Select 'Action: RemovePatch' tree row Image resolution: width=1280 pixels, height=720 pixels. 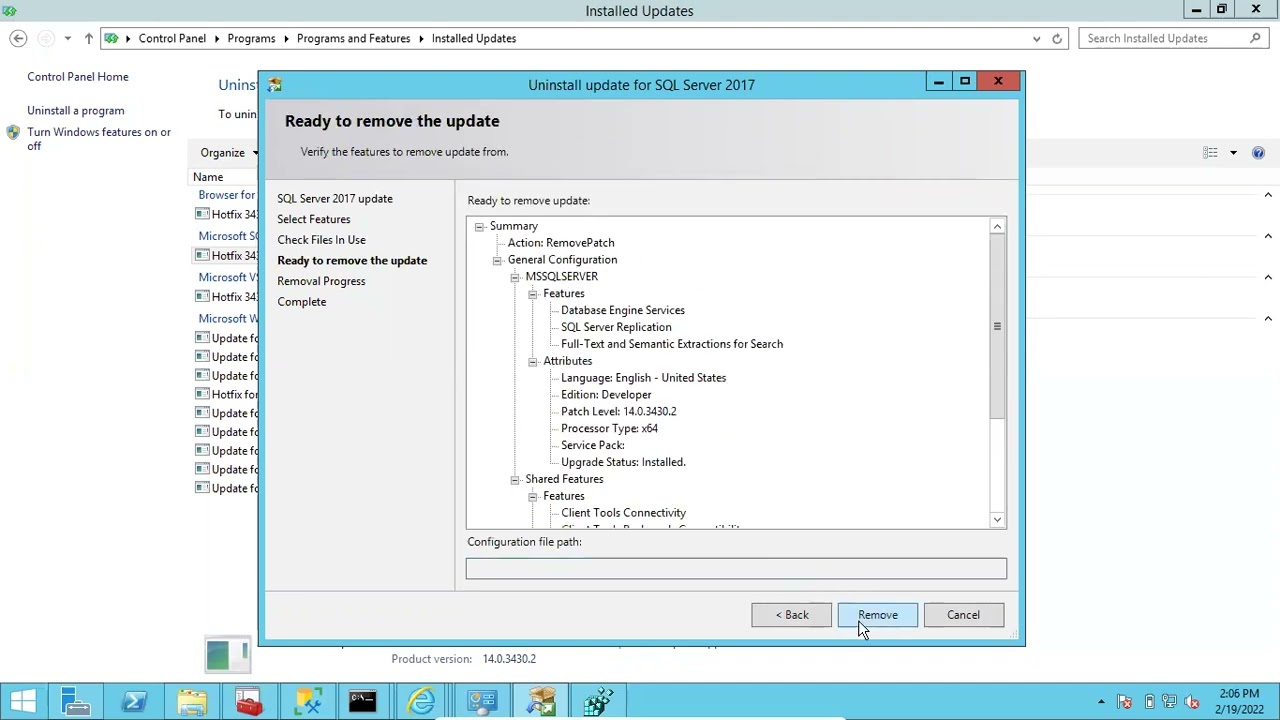coord(561,243)
